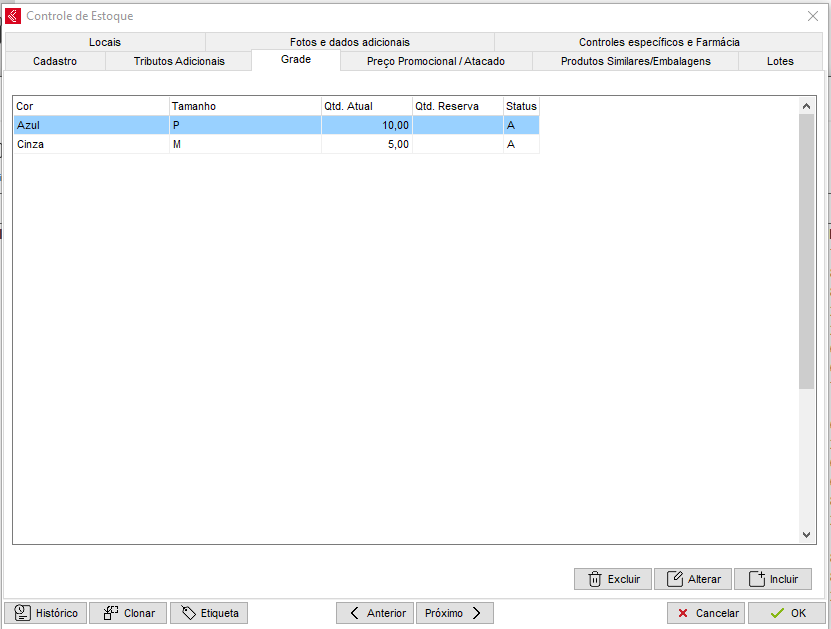This screenshot has height=629, width=831.
Task: Click the red X Cancelar icon
Action: click(683, 613)
